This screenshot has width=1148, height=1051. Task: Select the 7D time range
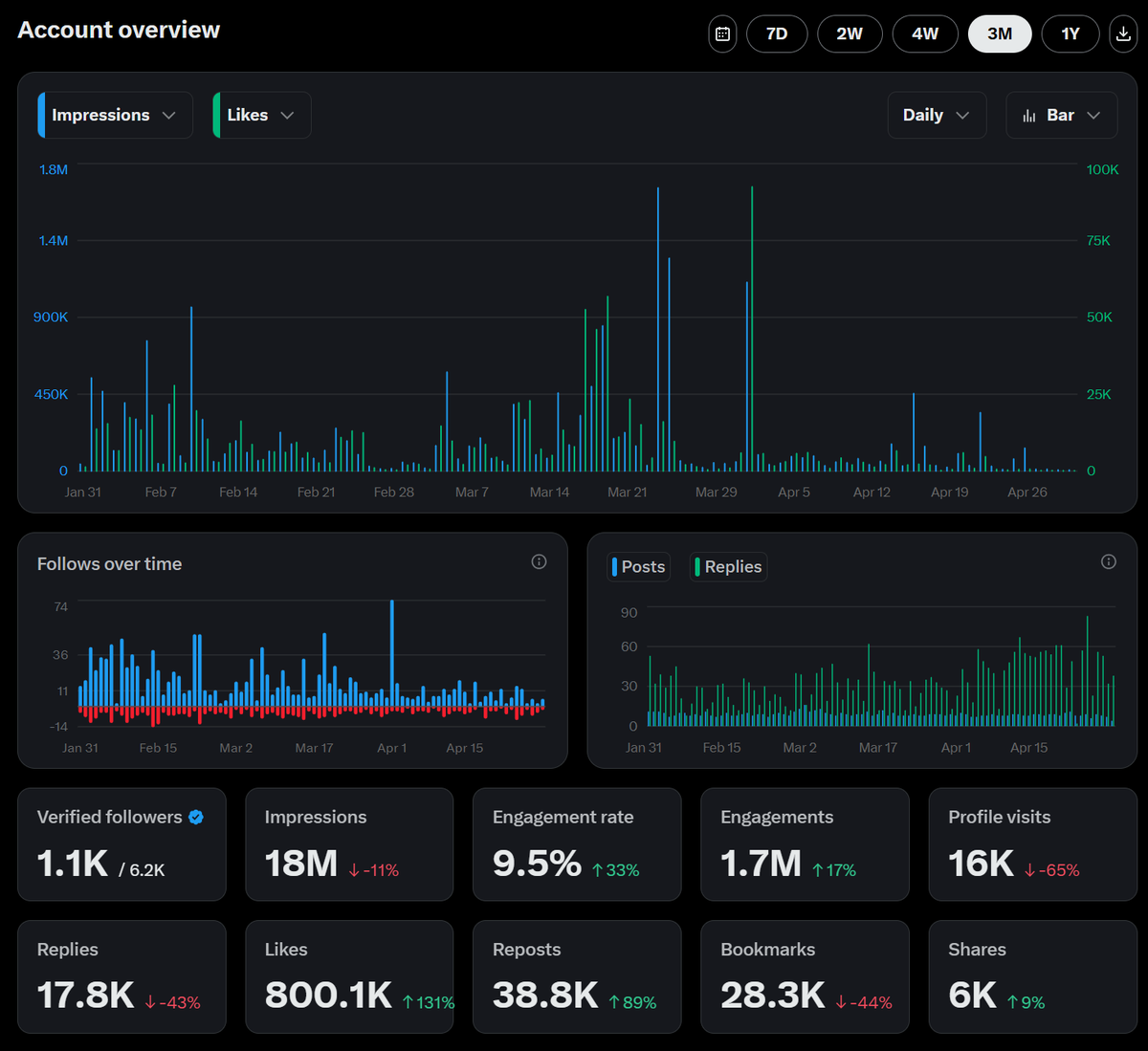tap(777, 34)
